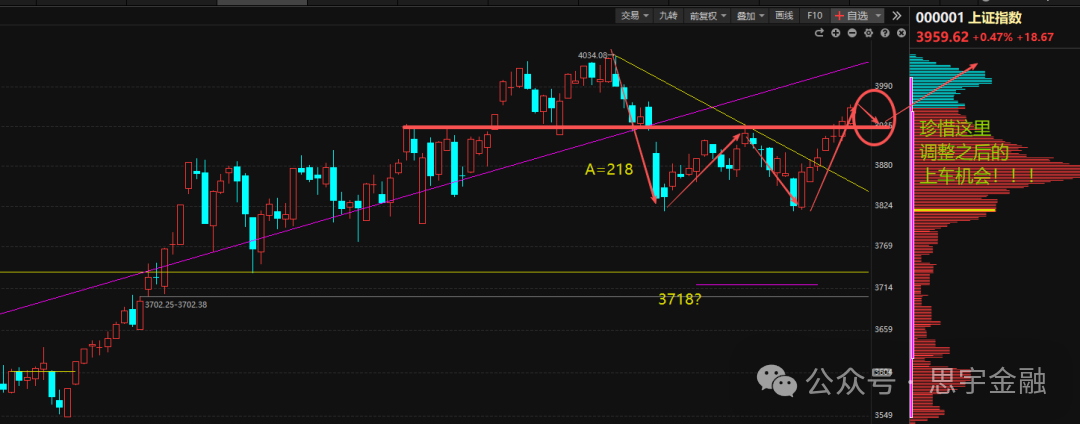Click the index price 3959.62
Viewport: 1080px width, 424px height.
(942, 37)
